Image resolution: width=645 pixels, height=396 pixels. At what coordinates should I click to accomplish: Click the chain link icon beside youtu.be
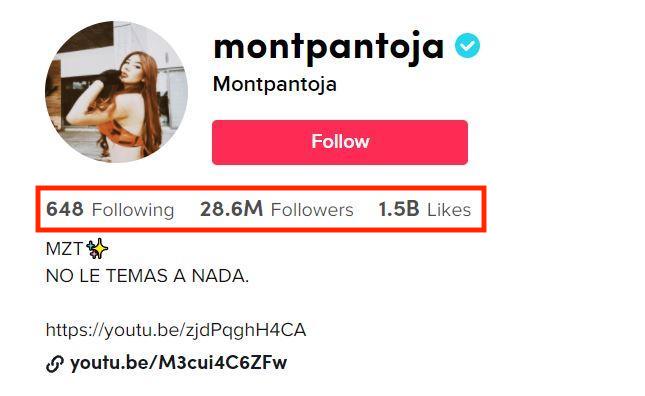pos(55,364)
